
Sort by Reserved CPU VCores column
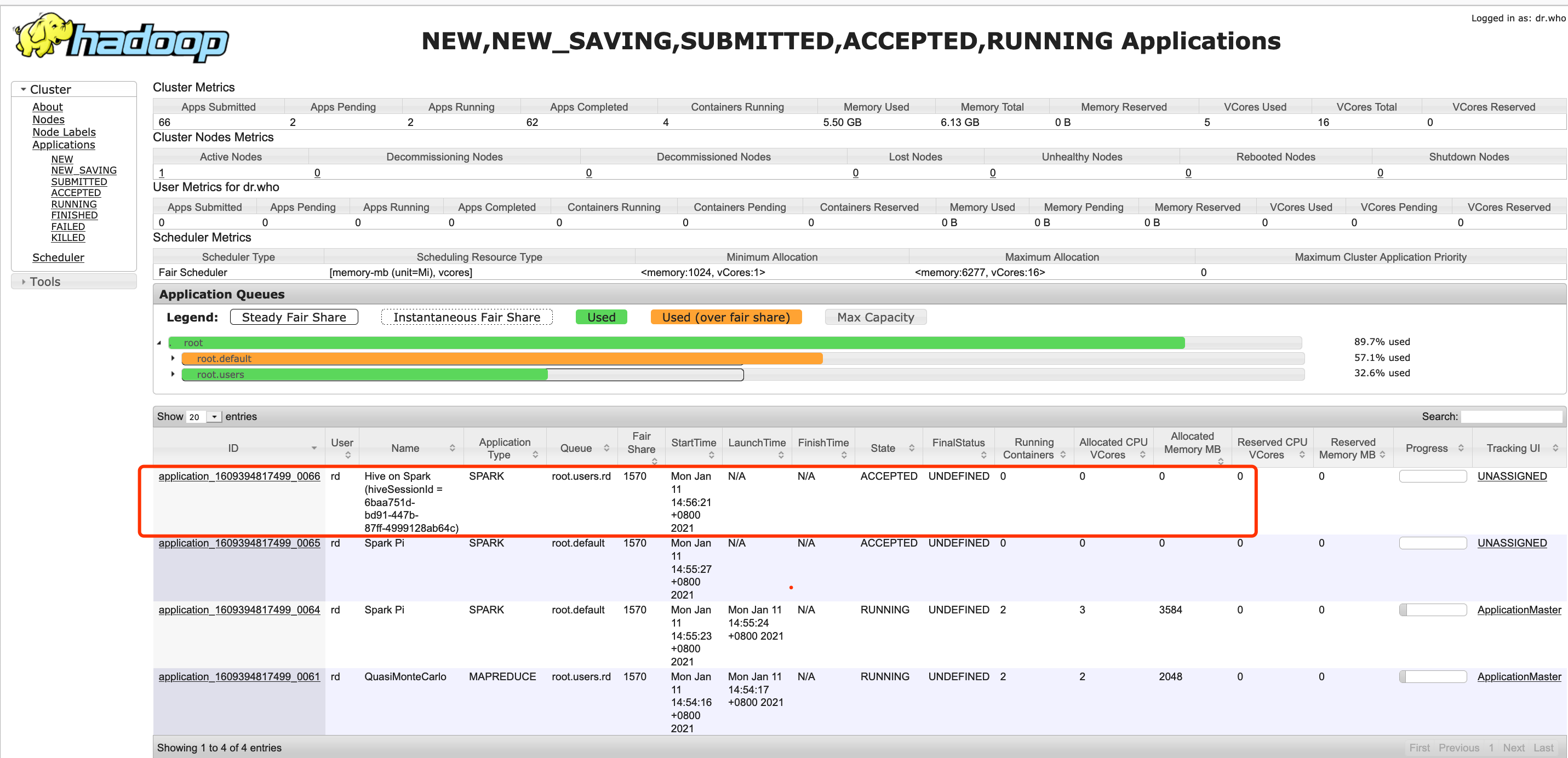(1272, 448)
